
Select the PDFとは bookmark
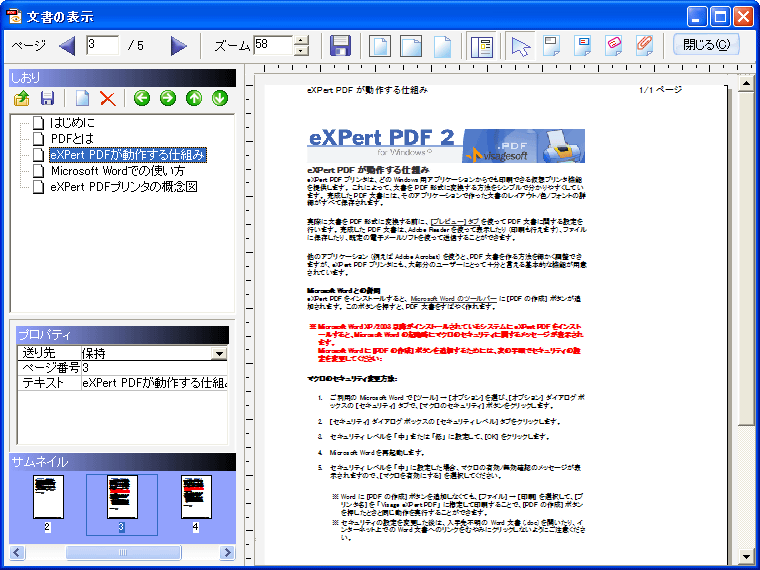point(72,139)
